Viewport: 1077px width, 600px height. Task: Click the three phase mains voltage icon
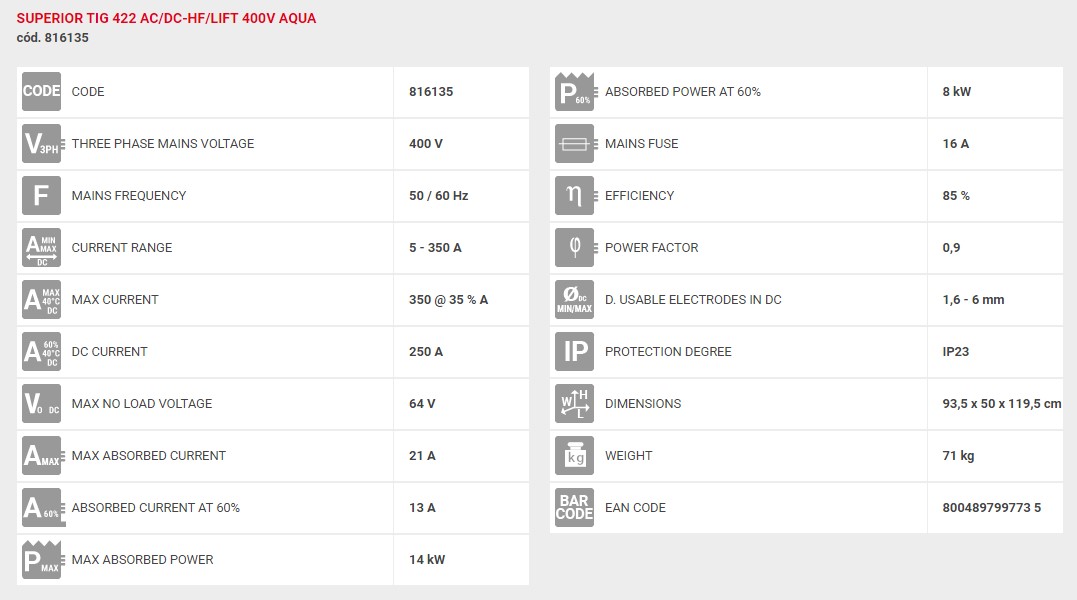click(41, 143)
